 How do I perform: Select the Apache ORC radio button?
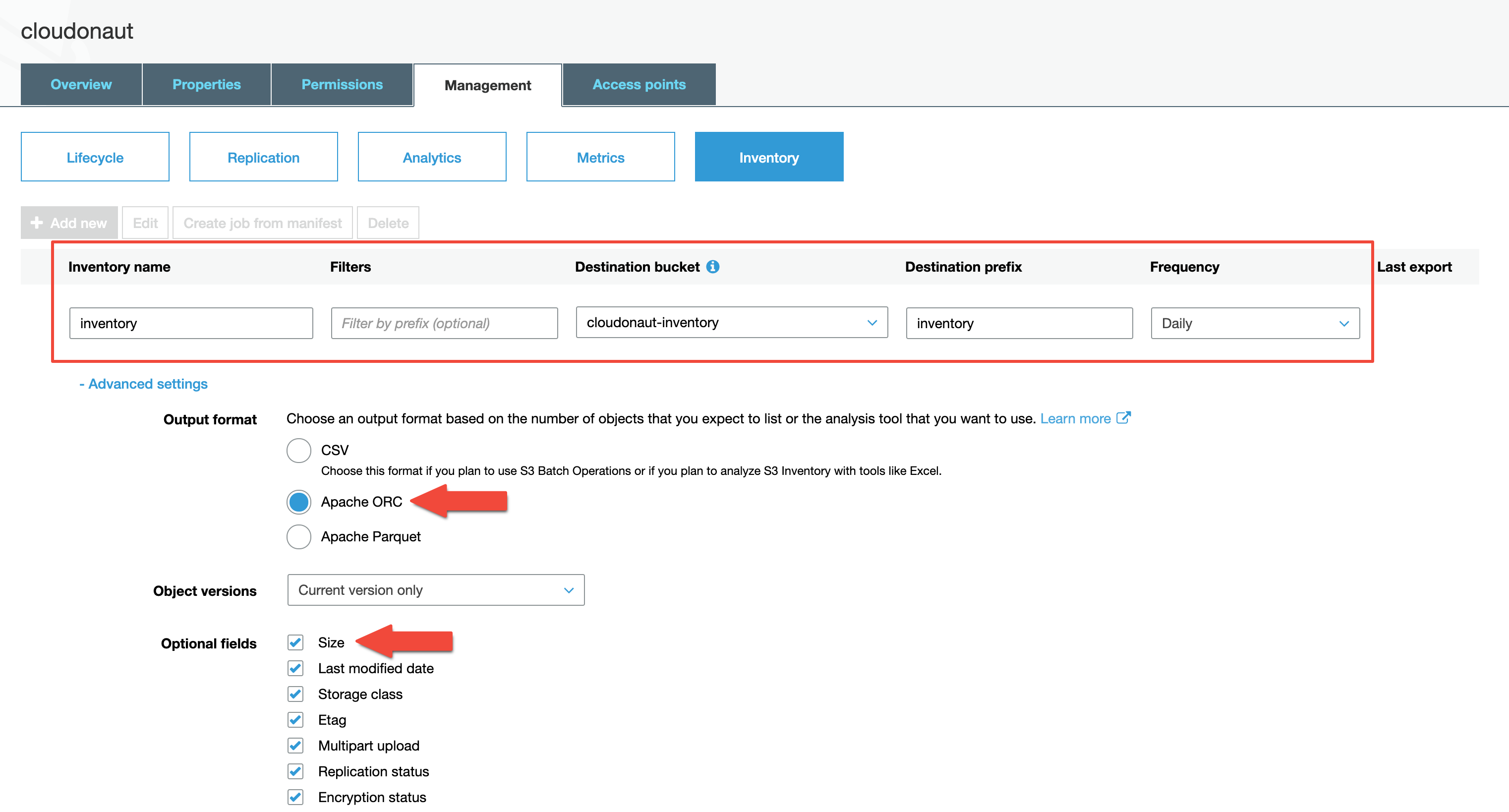299,502
